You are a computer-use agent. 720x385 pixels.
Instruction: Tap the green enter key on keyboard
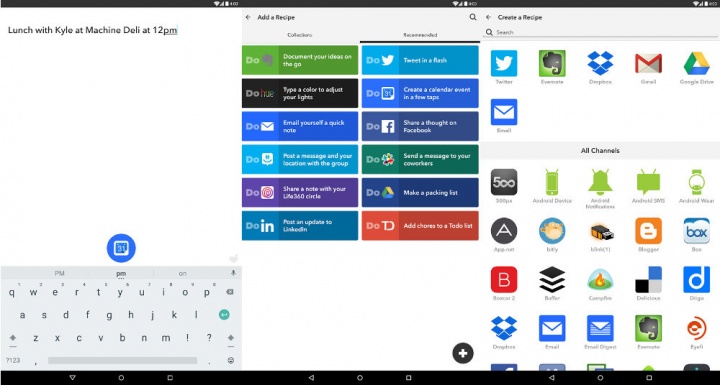pyautogui.click(x=224, y=315)
